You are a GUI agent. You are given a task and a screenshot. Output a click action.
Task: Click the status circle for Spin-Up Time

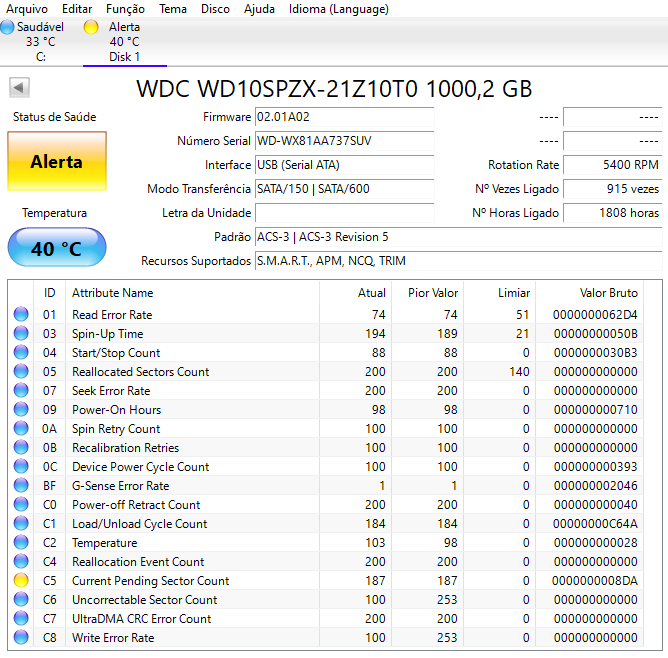click(x=21, y=333)
